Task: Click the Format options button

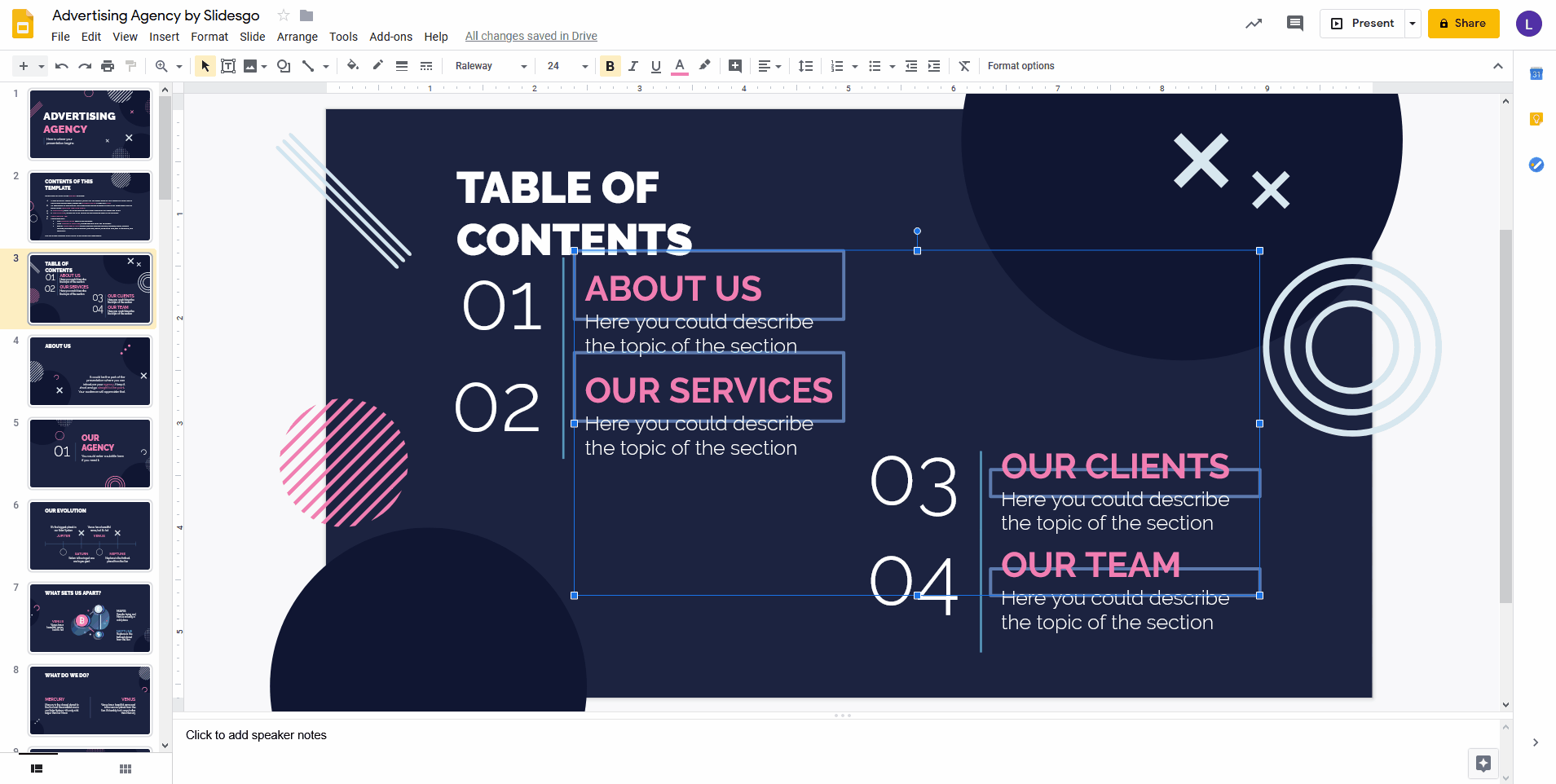Action: (1020, 66)
